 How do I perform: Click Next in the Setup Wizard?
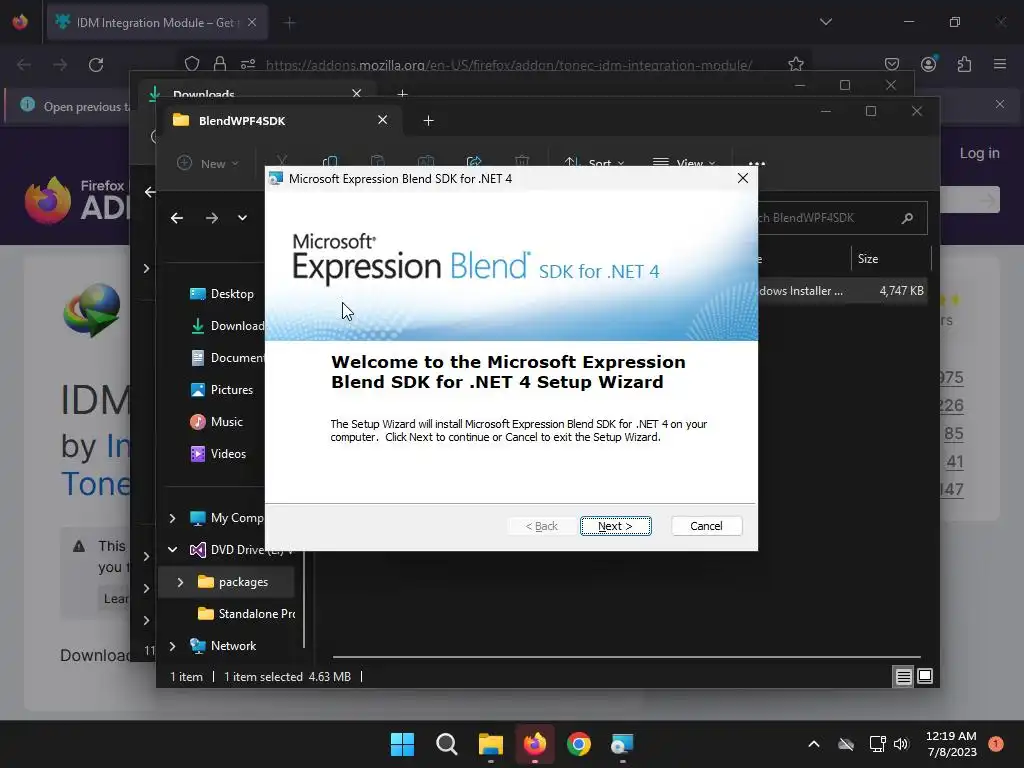(x=615, y=526)
